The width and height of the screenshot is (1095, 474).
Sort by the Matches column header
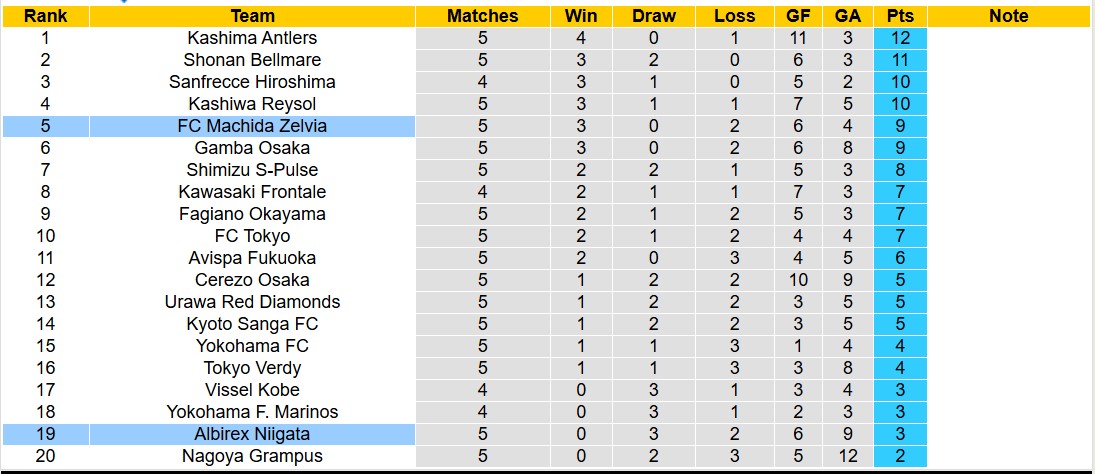tap(482, 16)
